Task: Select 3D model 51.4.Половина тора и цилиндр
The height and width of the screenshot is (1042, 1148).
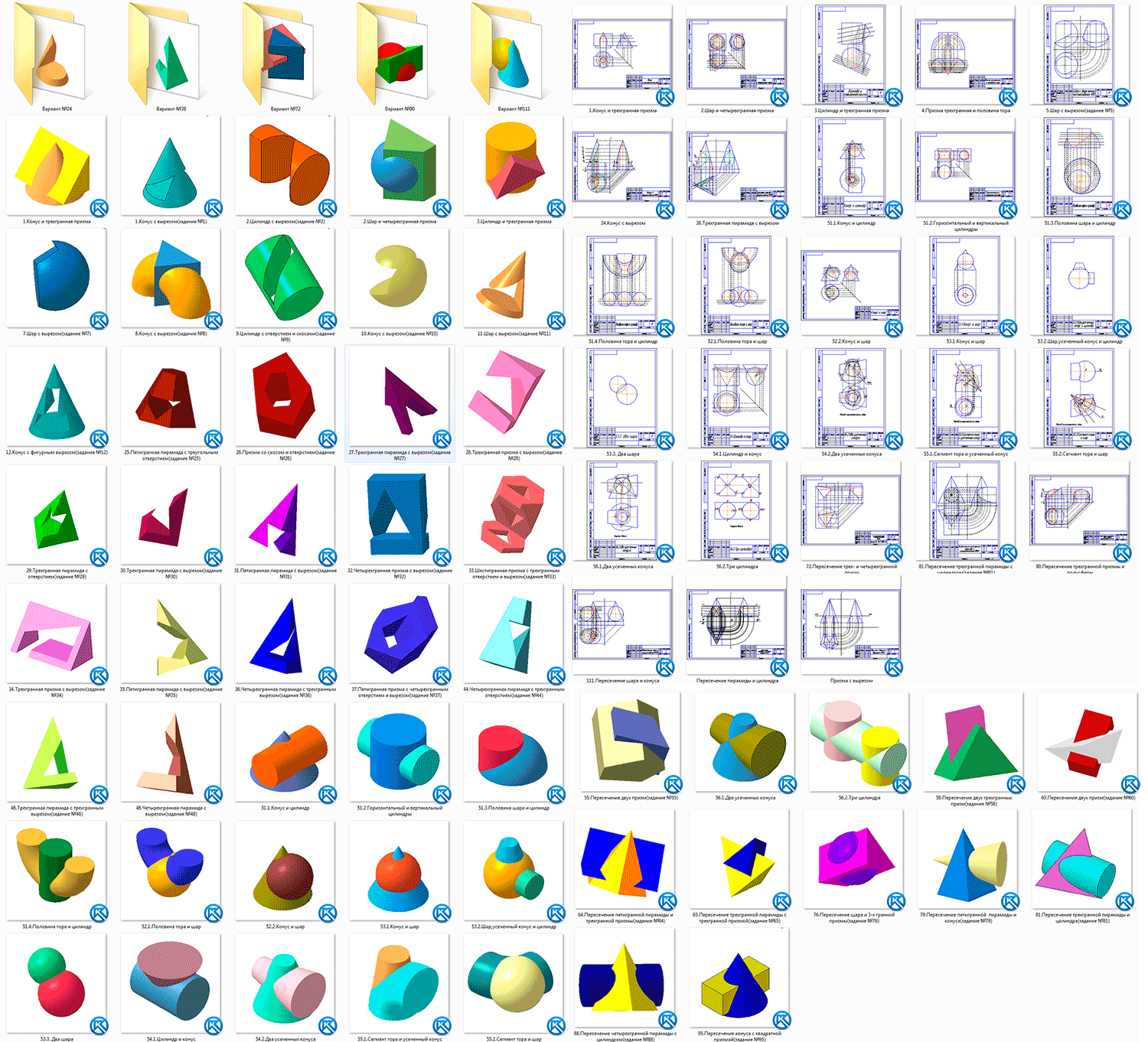Action: pos(57,871)
